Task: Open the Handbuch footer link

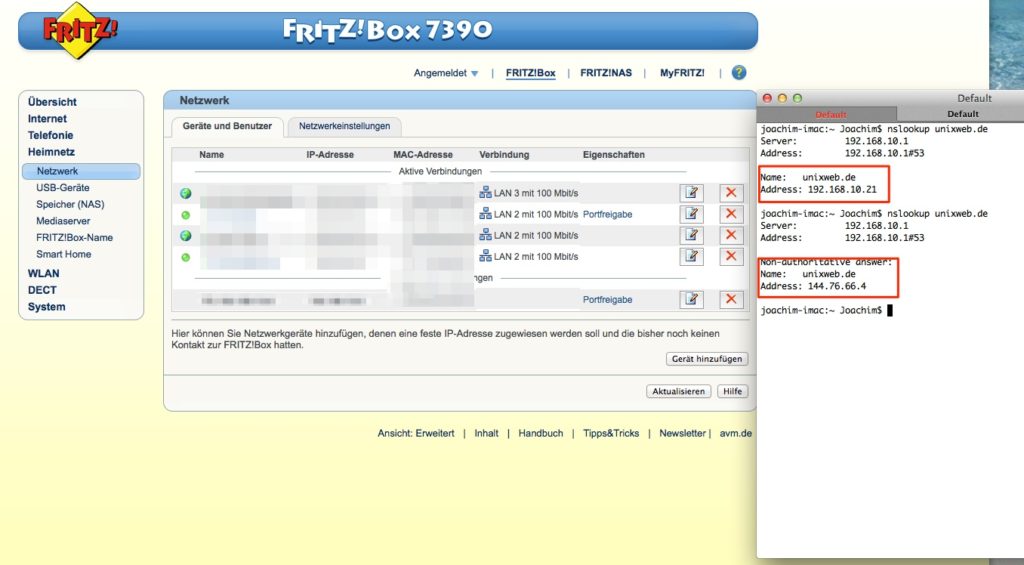Action: pos(541,433)
